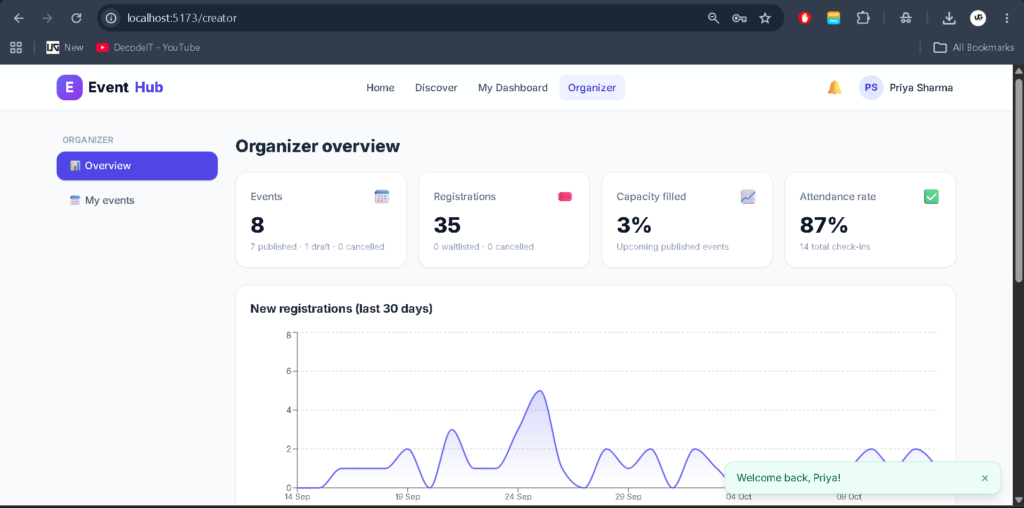1024x508 pixels.
Task: Click the 'Welcome back, Priya!' toast message
Action: click(789, 478)
